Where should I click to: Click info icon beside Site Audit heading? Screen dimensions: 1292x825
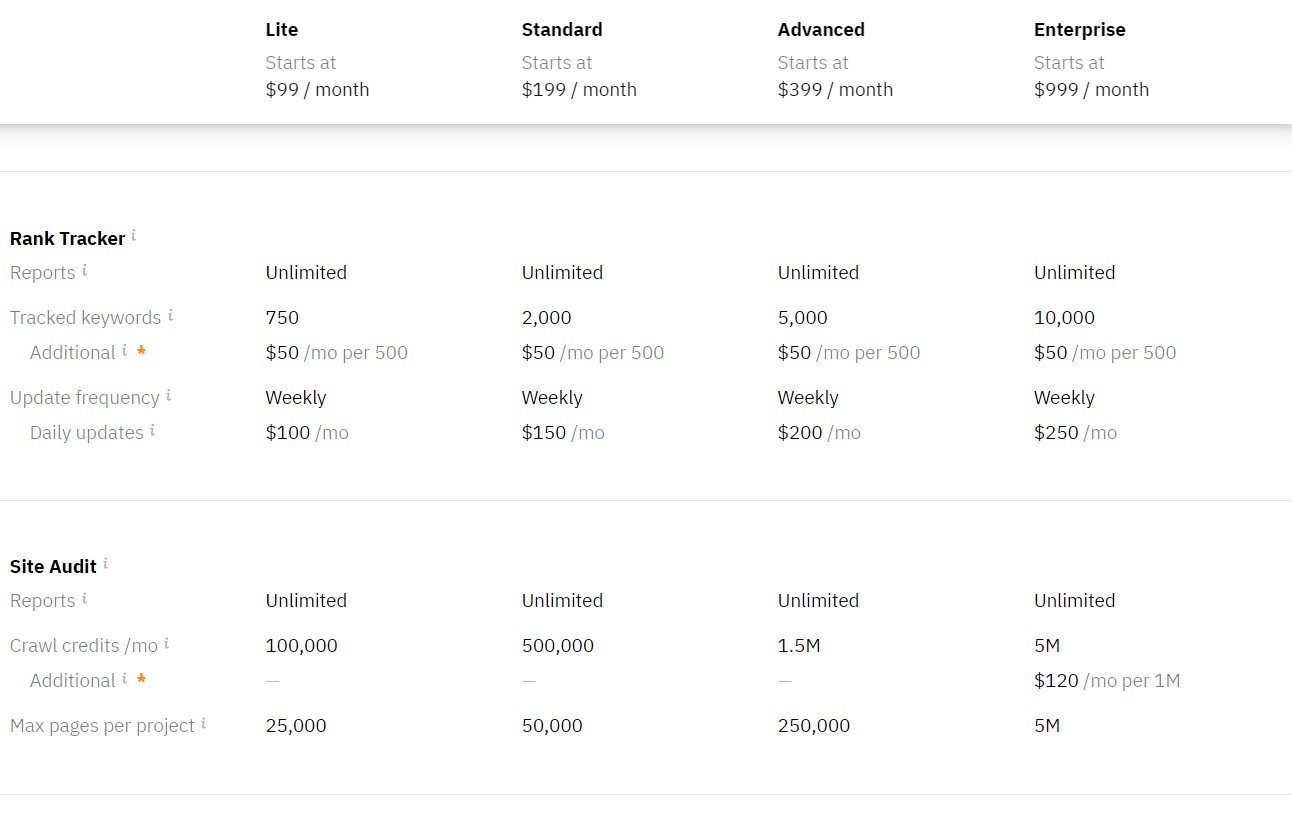pos(105,564)
